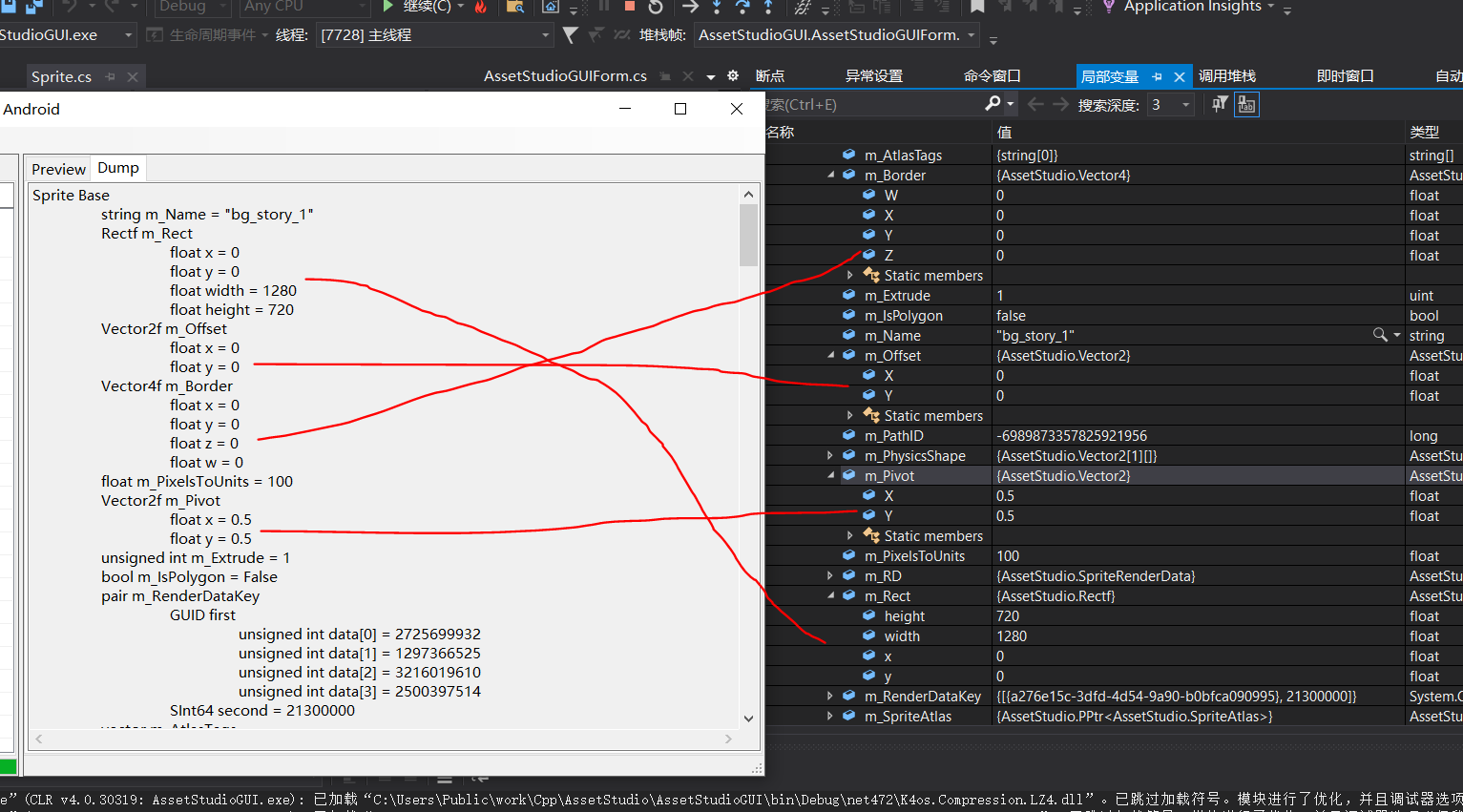Stop debugging with the red square
Screen dimensions: 1463x812
click(630, 7)
